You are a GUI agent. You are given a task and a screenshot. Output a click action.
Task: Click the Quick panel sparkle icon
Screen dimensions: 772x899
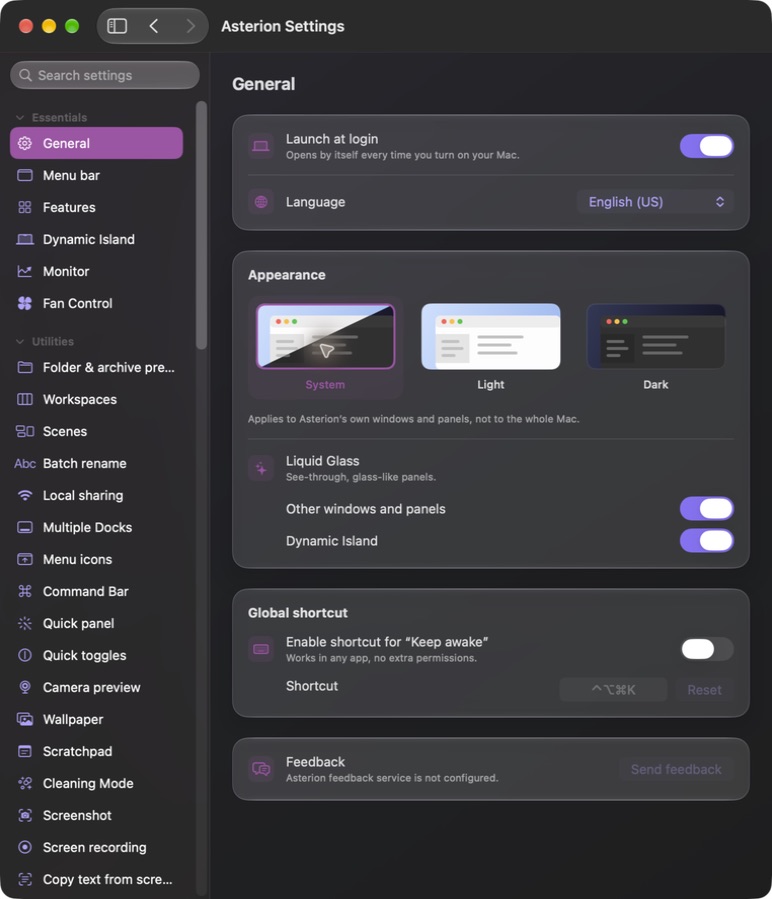25,623
